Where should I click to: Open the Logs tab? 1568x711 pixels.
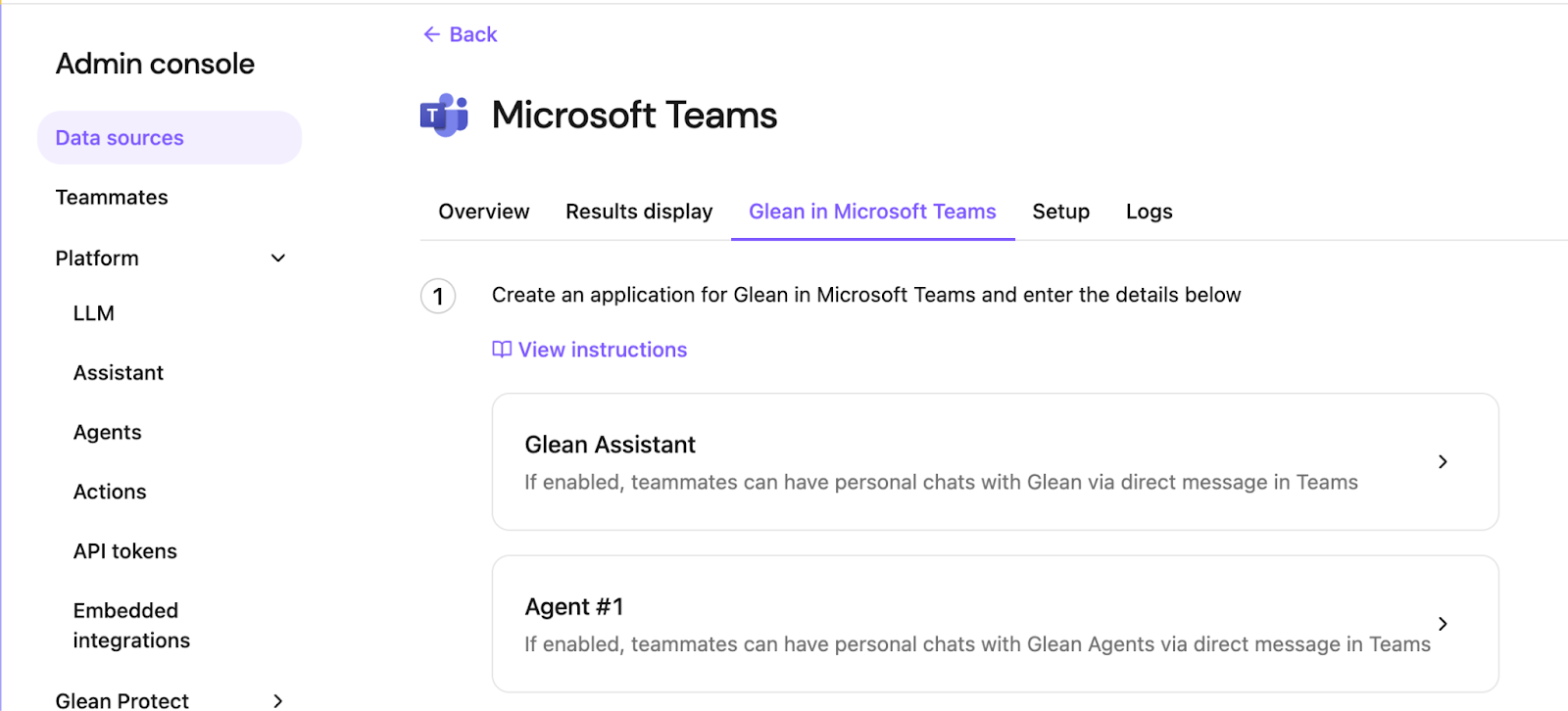point(1150,212)
